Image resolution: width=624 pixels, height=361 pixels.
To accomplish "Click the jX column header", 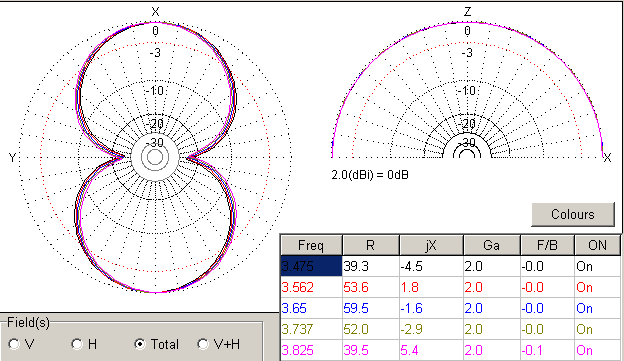I will click(431, 245).
